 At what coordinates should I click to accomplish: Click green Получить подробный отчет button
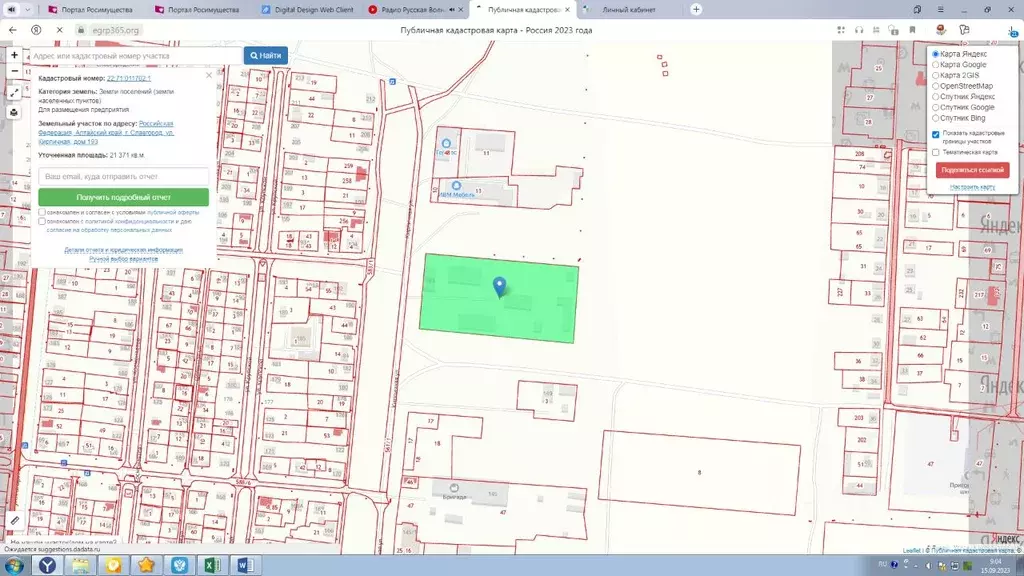(124, 198)
